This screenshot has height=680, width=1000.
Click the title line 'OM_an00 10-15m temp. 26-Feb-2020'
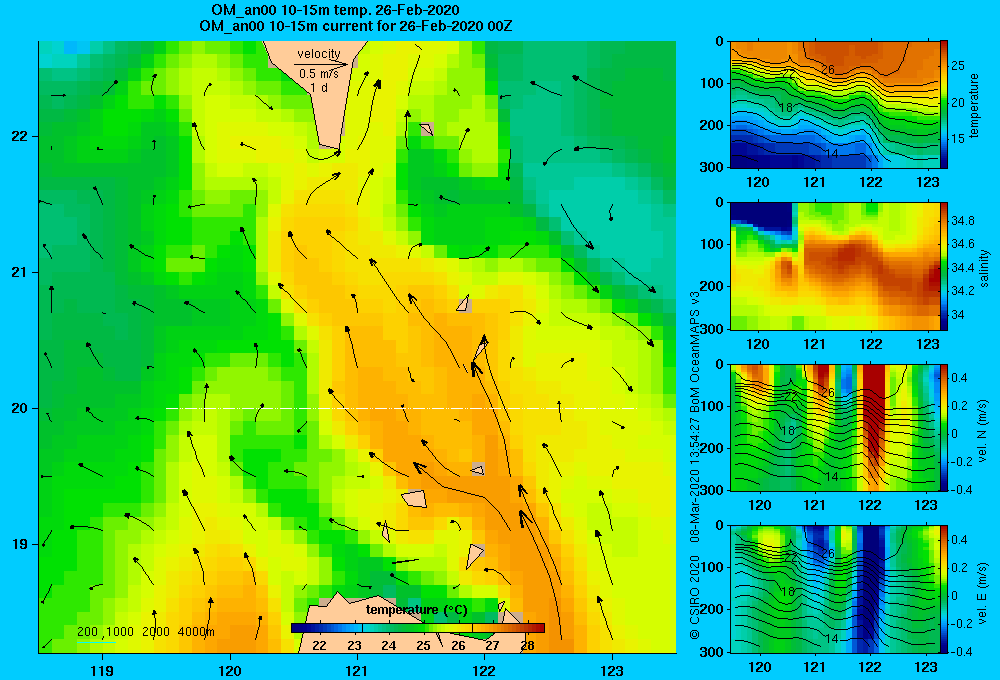coord(335,10)
